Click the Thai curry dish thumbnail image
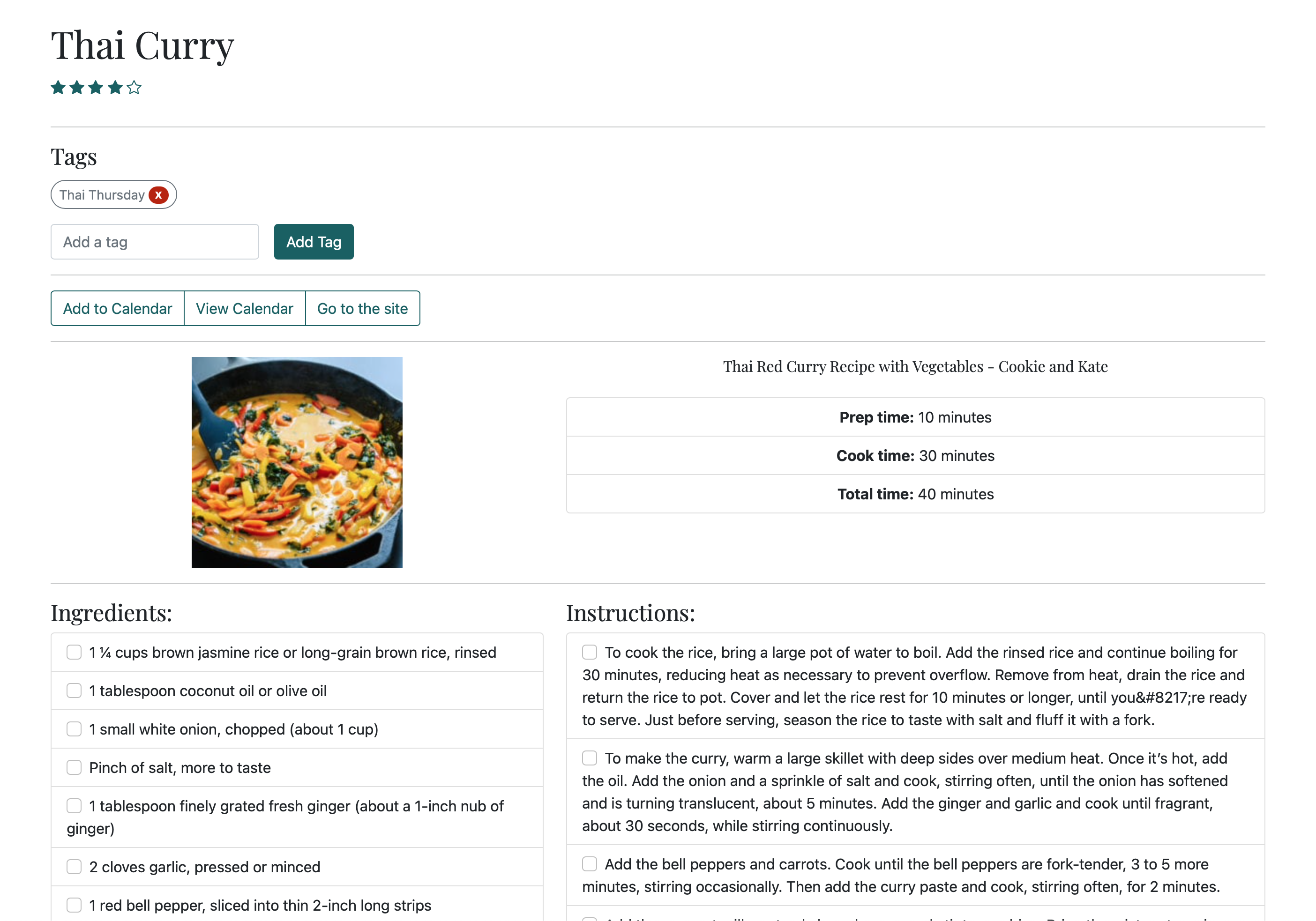This screenshot has width=1316, height=921. (296, 462)
